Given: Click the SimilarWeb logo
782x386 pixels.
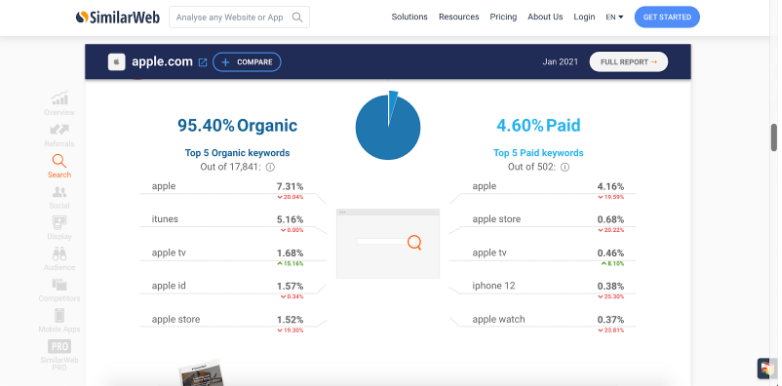Looking at the screenshot, I should click(118, 17).
